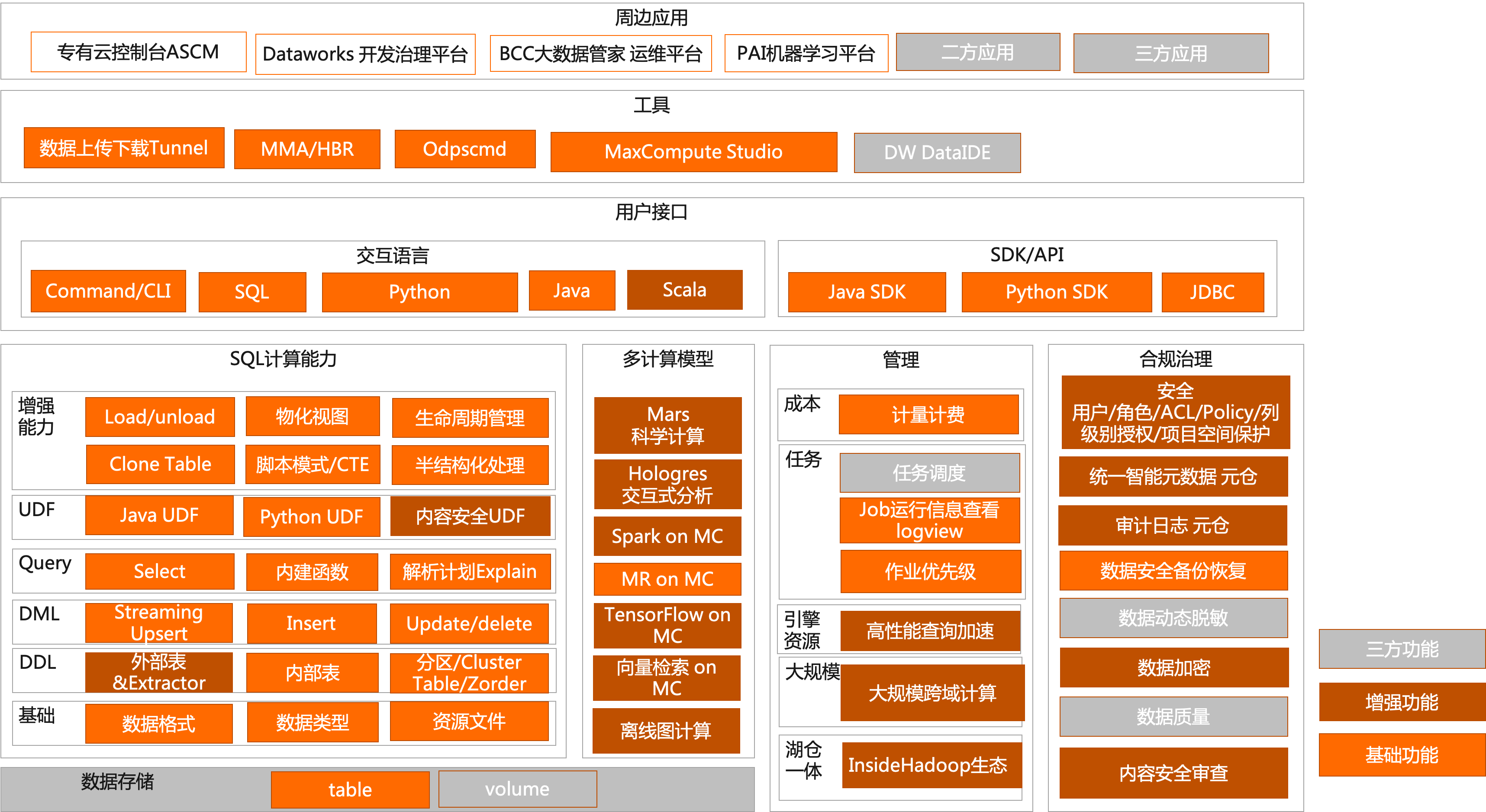Select the 物化视图 box
This screenshot has width=1486, height=812.
pos(313,416)
